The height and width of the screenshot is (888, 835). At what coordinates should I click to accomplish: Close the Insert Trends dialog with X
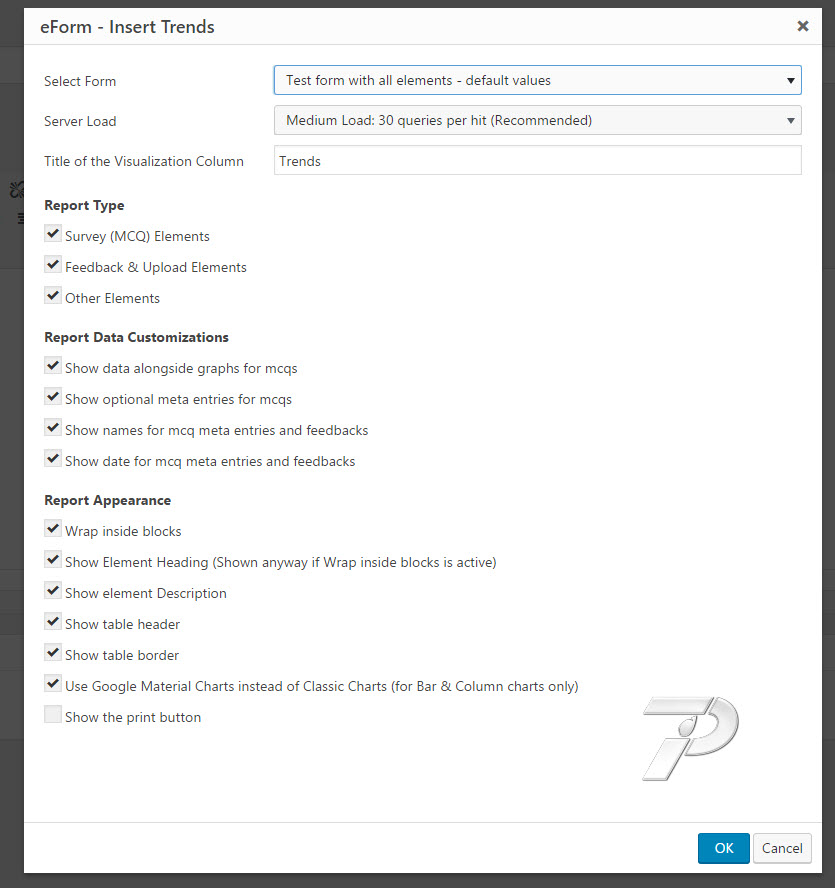click(x=802, y=26)
